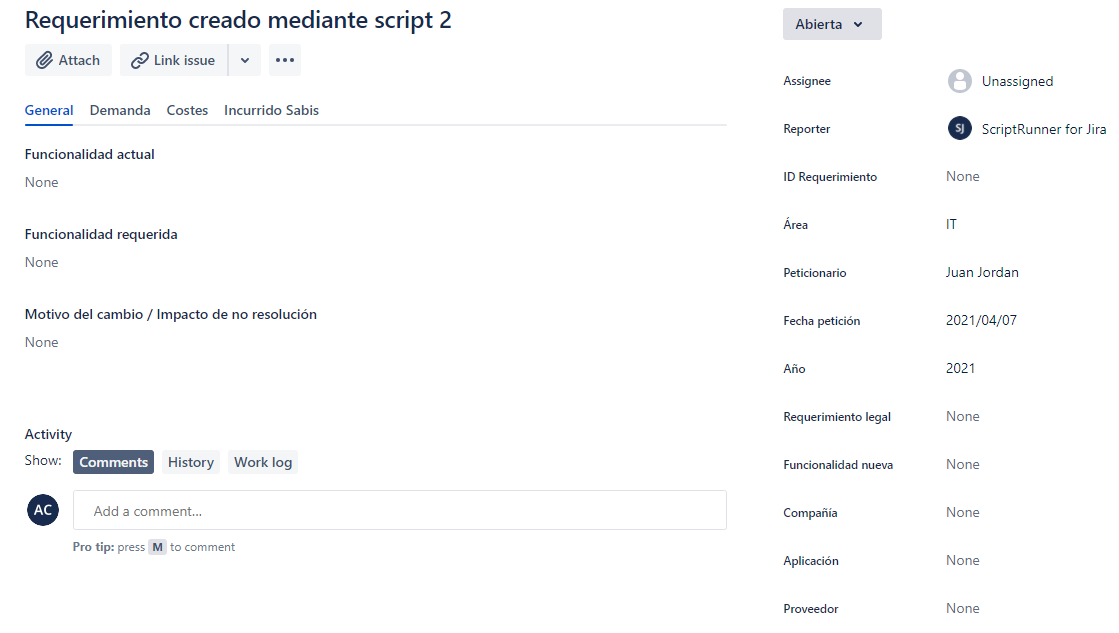Show Comments in the Activity section
The height and width of the screenshot is (633, 1119).
113,462
